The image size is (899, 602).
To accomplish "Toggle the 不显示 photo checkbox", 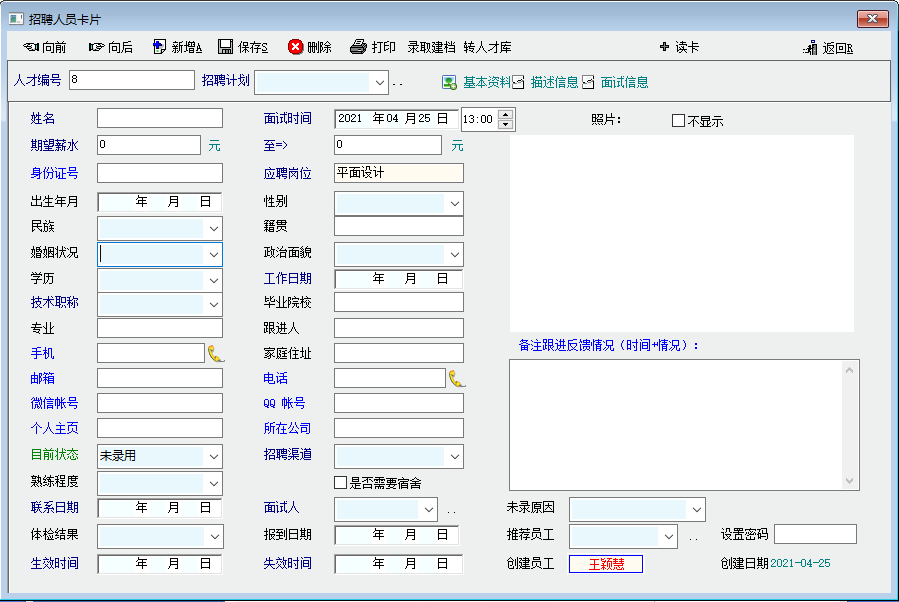I will coord(679,121).
